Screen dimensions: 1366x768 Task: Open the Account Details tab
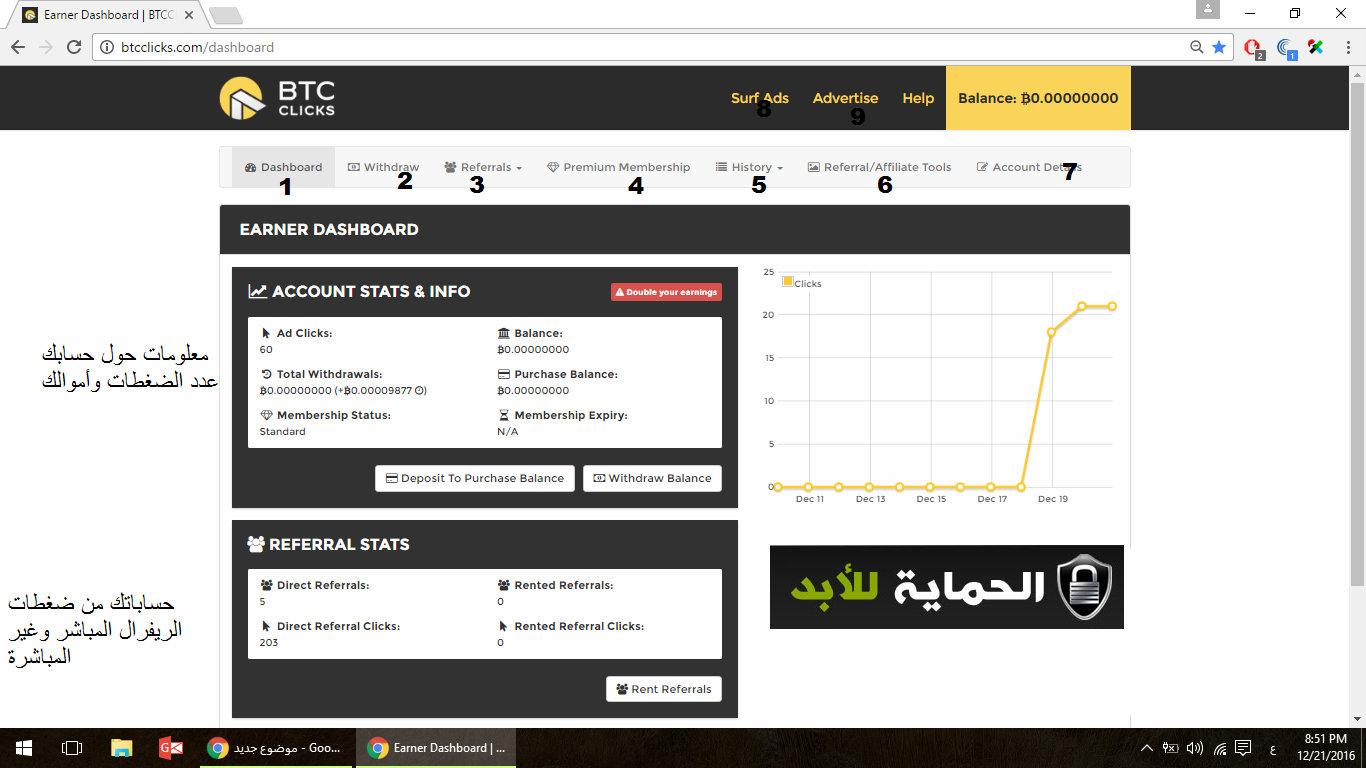pyautogui.click(x=1029, y=167)
